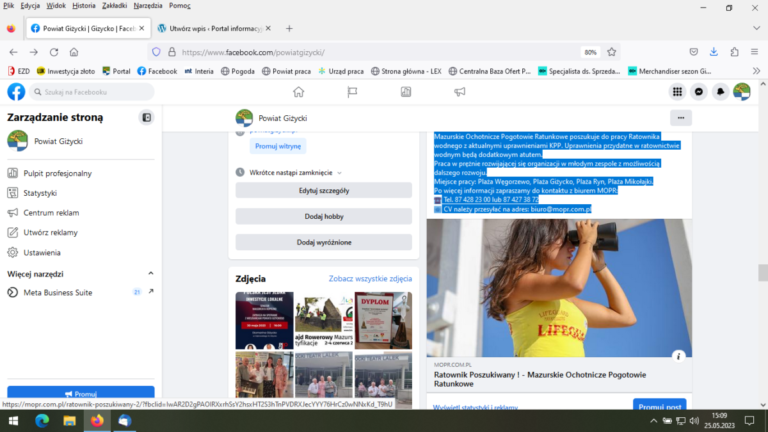Click Edytuj szczegóły button
Viewport: 768px width, 432px height.
tap(324, 191)
